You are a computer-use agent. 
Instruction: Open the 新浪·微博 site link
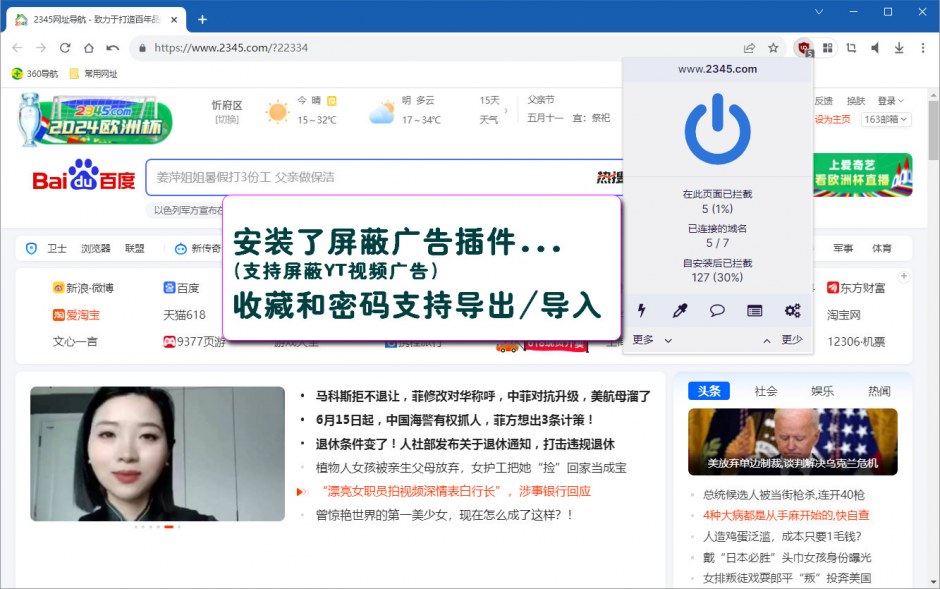point(83,288)
